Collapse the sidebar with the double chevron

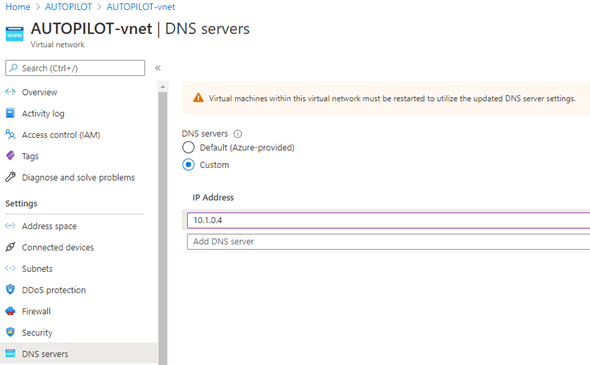coord(158,68)
